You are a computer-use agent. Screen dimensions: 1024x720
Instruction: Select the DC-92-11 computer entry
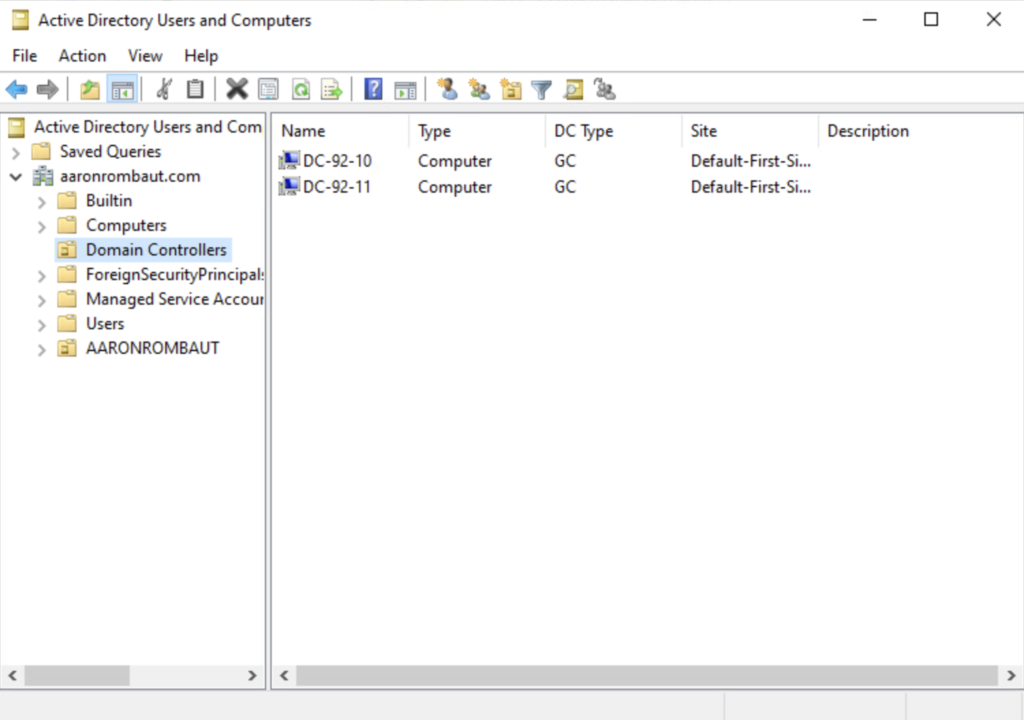click(x=337, y=187)
